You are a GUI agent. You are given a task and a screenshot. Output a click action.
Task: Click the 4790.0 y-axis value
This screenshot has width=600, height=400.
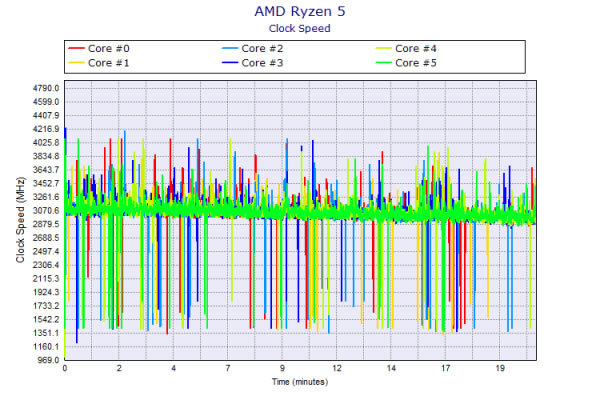46,88
